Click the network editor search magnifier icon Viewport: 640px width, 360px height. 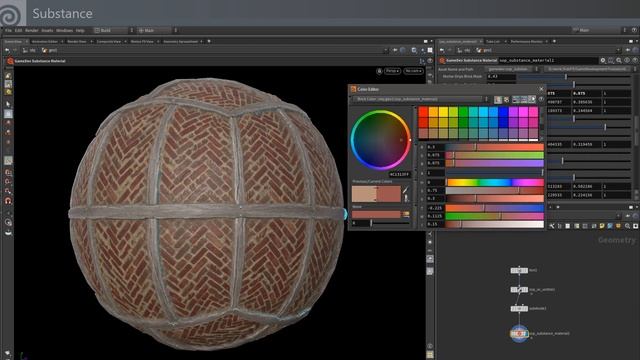[x=627, y=226]
